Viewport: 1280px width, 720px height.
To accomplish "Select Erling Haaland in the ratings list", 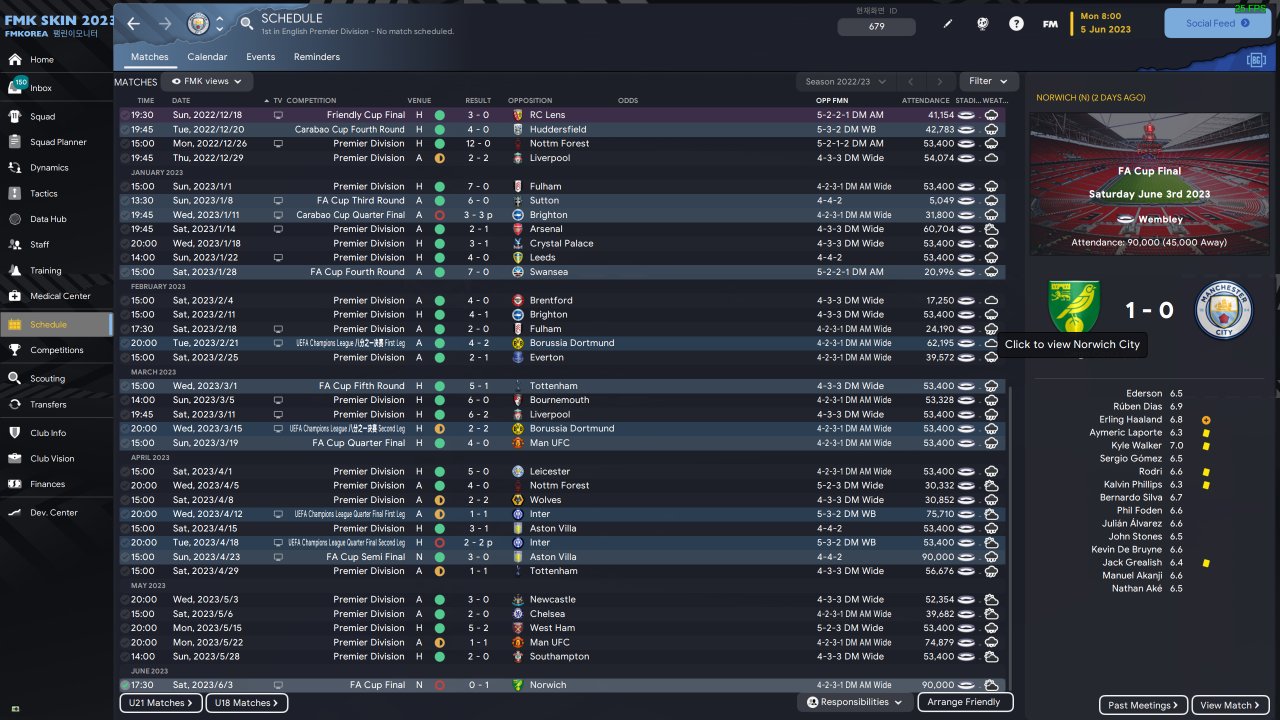I will (x=1130, y=420).
